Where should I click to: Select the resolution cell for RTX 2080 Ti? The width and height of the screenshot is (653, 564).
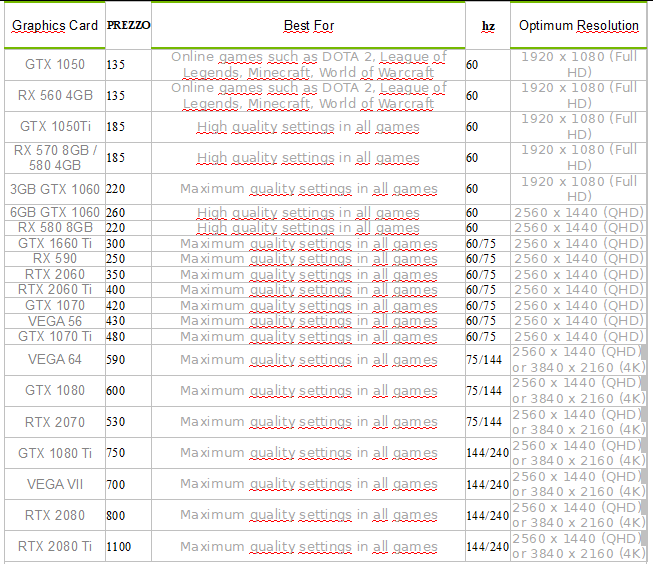pos(579,547)
